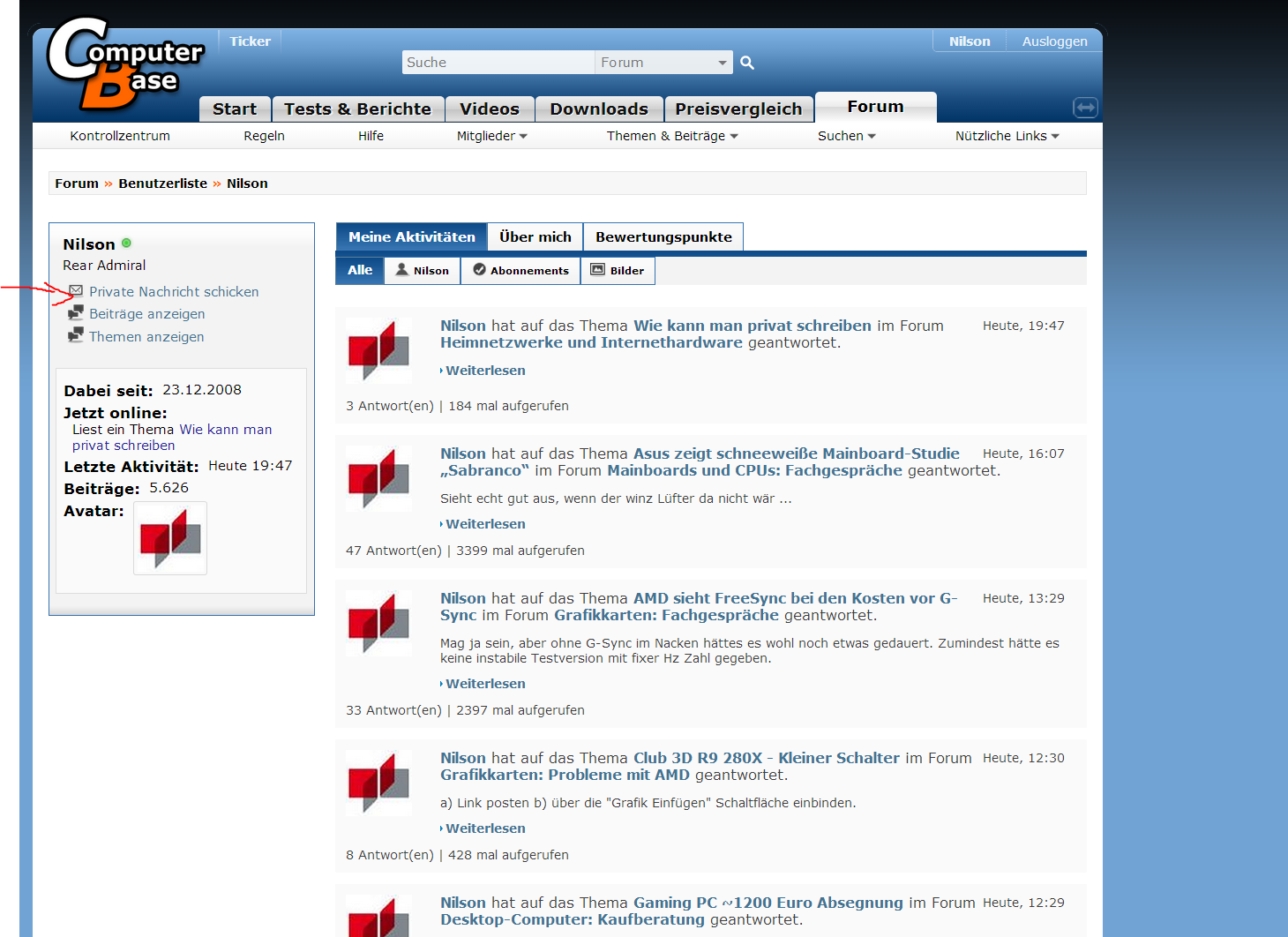Click avatar of the Sabranco Mainboard activity entry
Viewport: 1288px width, 937px height.
coord(378,478)
